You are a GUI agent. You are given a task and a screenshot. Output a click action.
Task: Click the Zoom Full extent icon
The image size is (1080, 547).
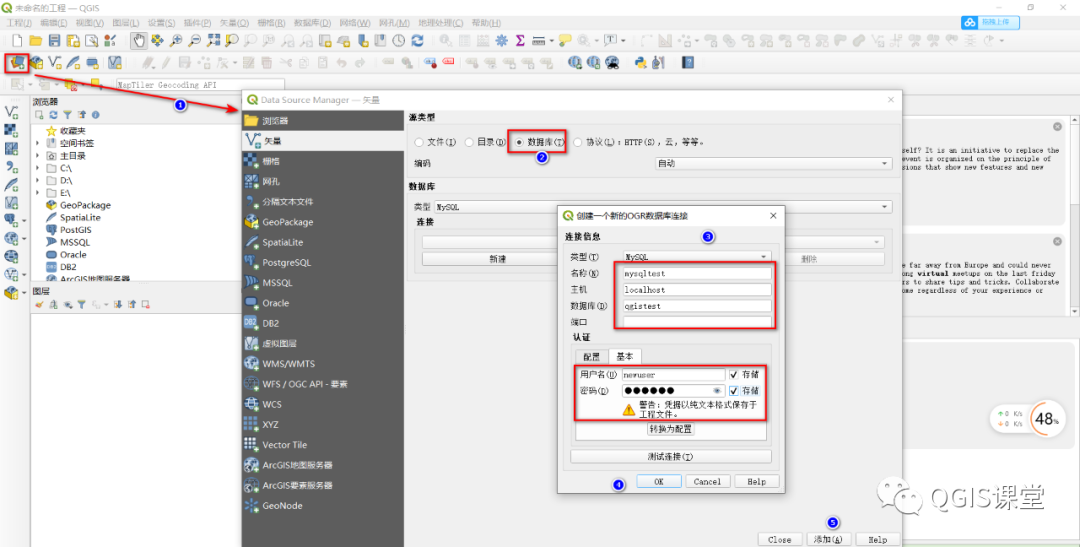[214, 41]
